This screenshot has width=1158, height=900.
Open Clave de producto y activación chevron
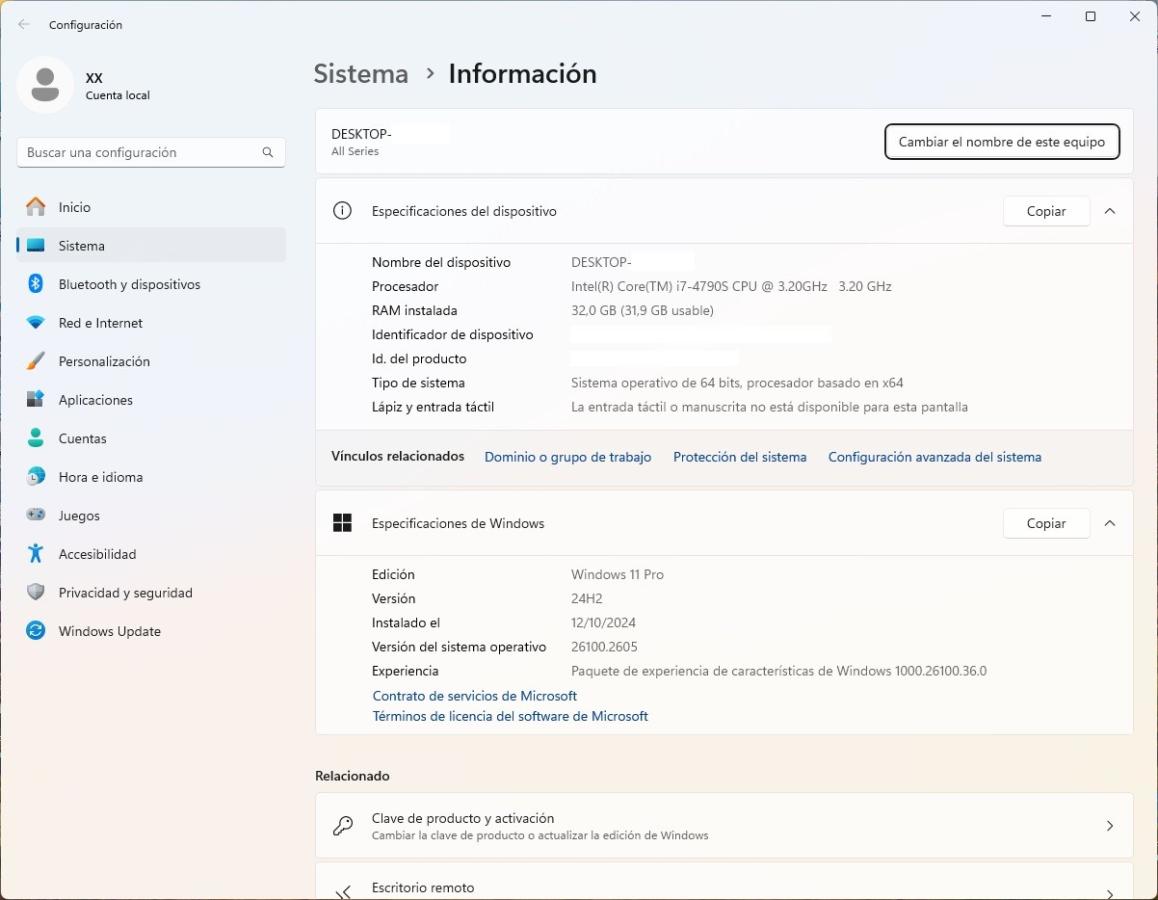1110,826
